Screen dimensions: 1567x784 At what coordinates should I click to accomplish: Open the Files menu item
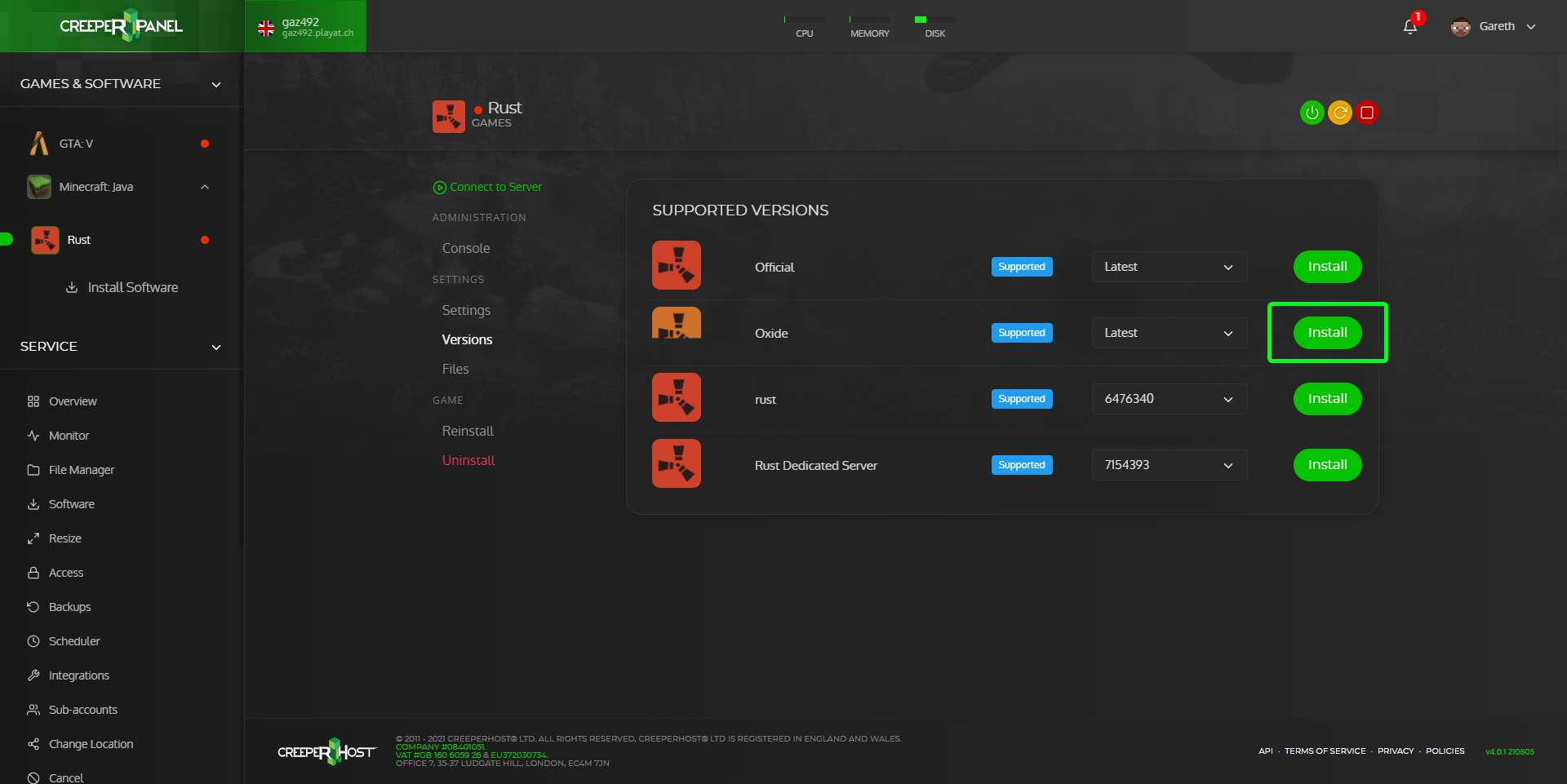click(x=455, y=369)
